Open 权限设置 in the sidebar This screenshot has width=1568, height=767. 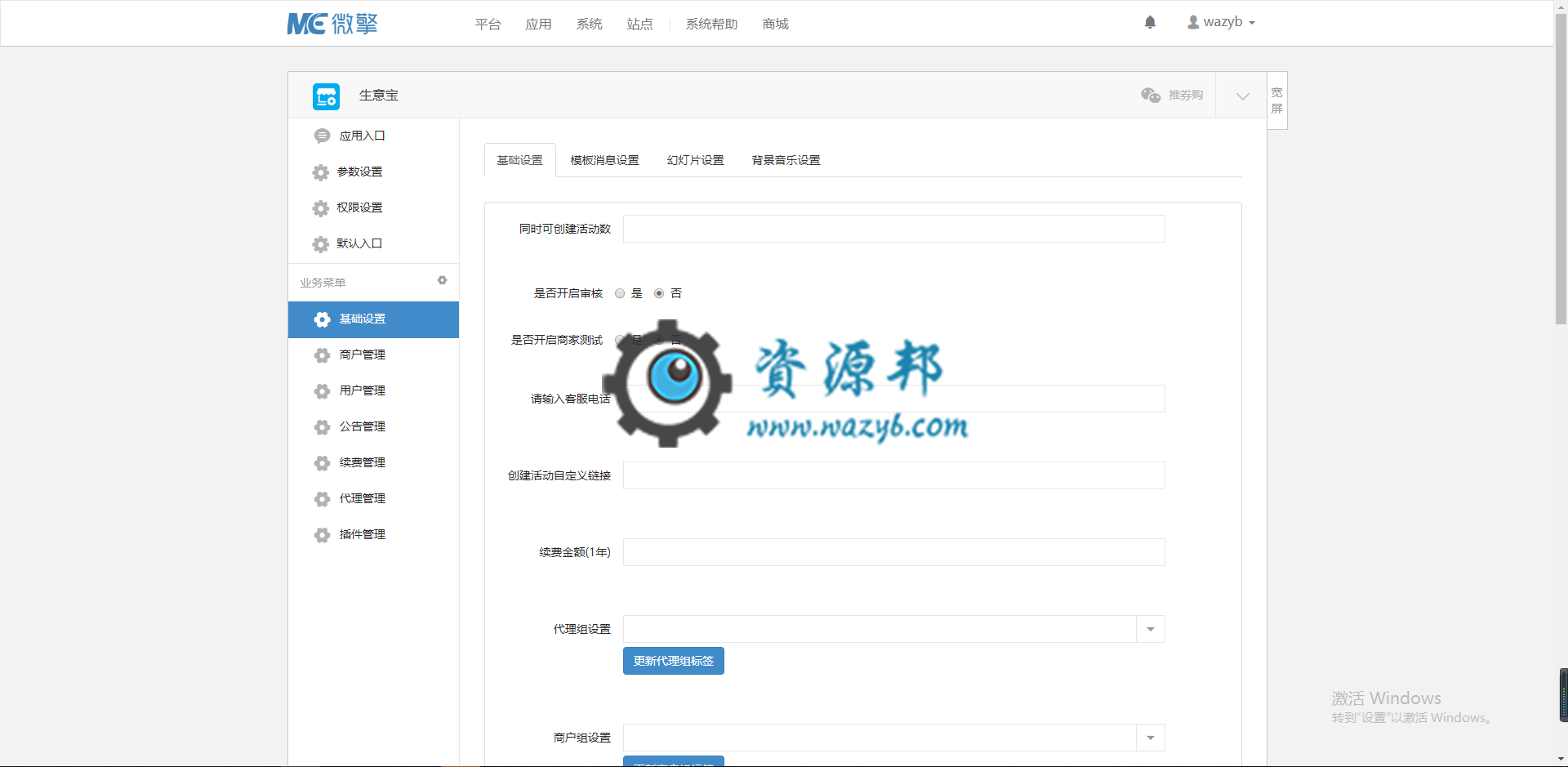click(x=360, y=208)
